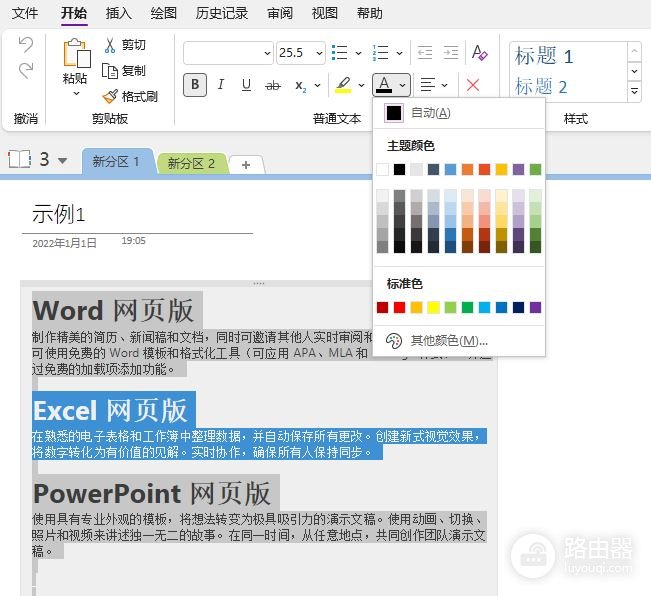Image resolution: width=651 pixels, height=596 pixels.
Task: Click the 剪切 cut scissors button
Action: tap(125, 45)
